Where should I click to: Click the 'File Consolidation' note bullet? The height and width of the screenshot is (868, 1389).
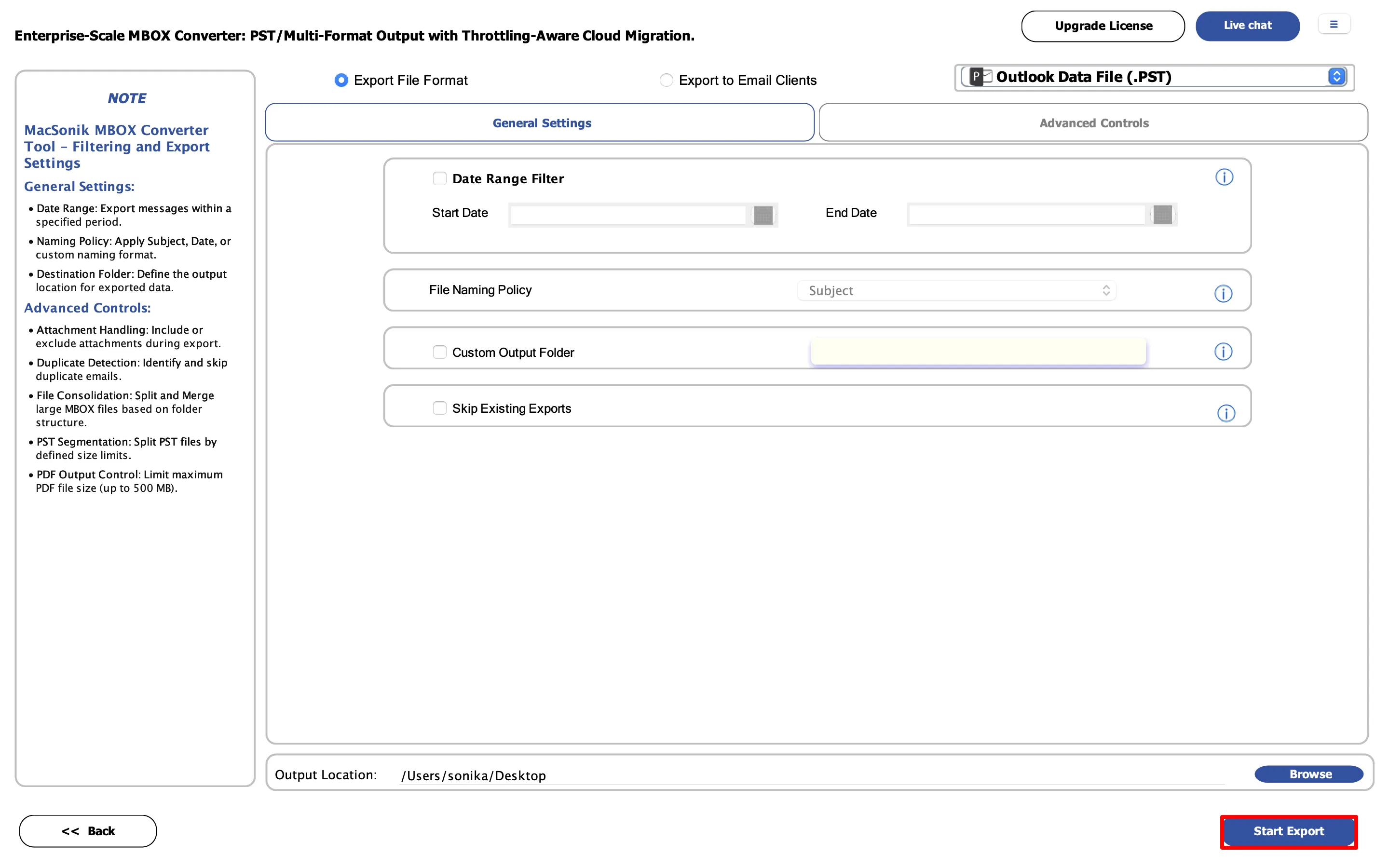click(x=121, y=409)
